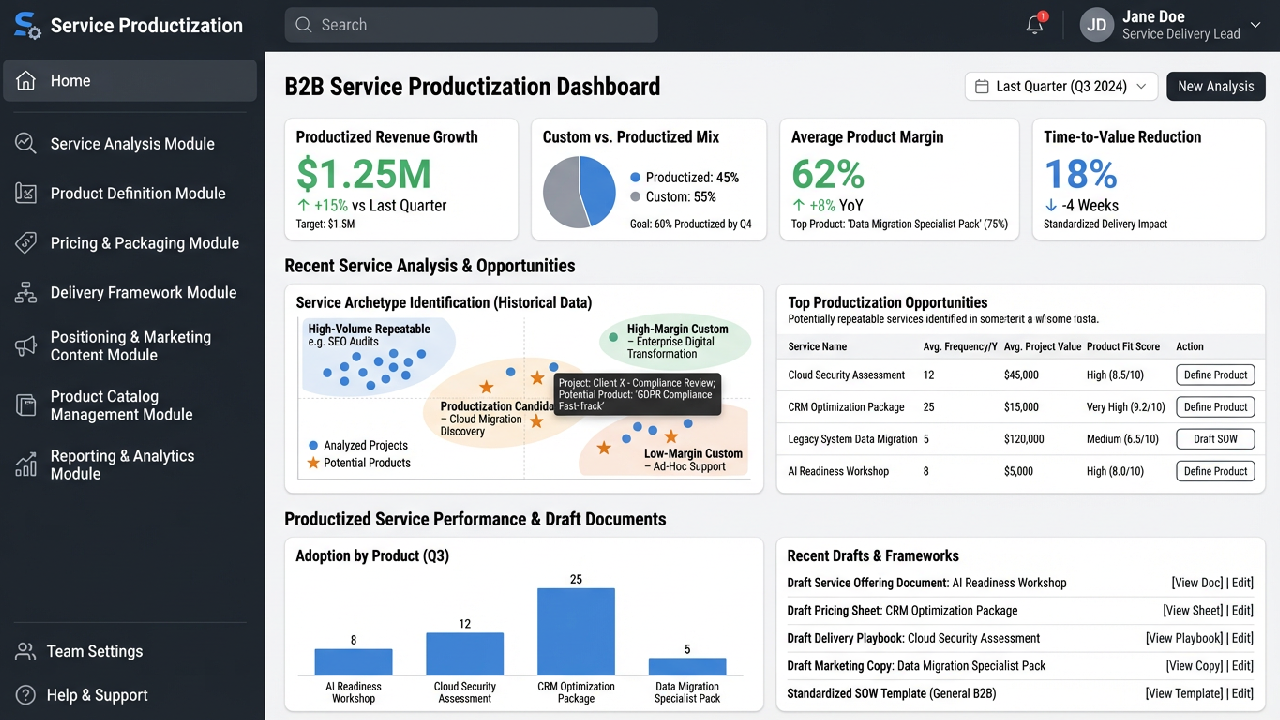Edit the CRM Optimization Package pricing sheet
This screenshot has height=720, width=1280.
(1242, 611)
